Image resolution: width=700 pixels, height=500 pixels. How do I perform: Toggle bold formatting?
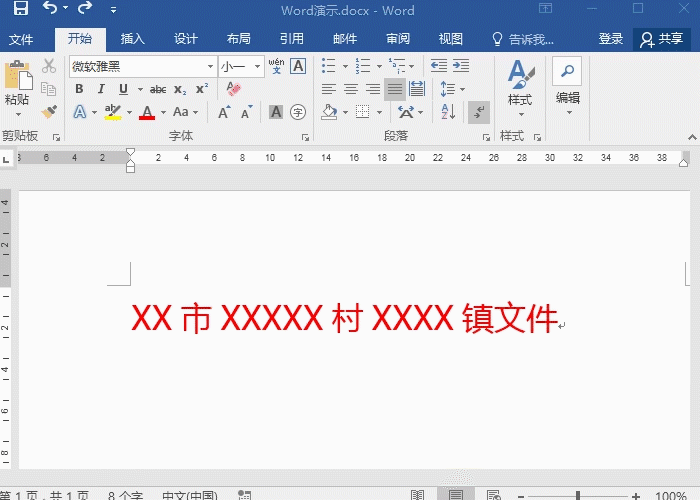(79, 89)
